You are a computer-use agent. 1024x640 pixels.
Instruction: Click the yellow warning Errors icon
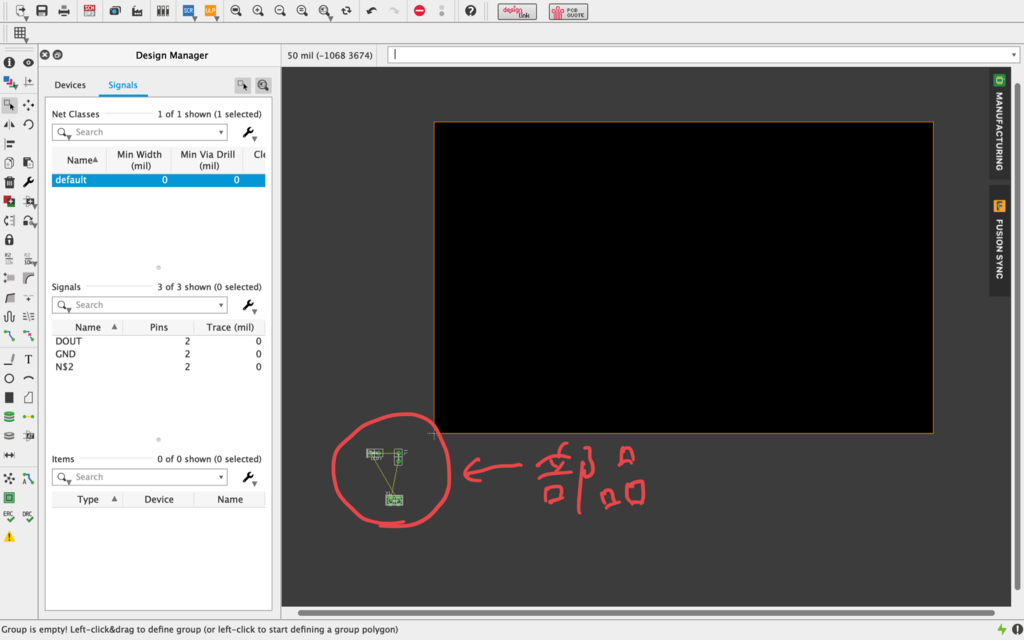(x=9, y=537)
